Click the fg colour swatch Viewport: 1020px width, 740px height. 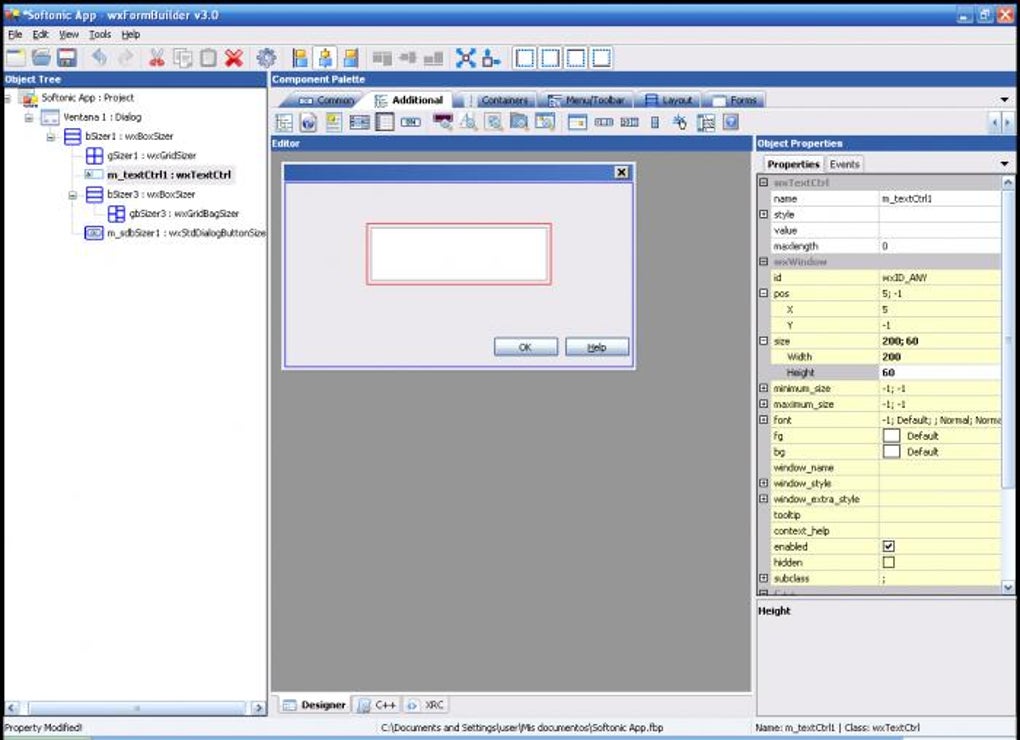[x=891, y=436]
